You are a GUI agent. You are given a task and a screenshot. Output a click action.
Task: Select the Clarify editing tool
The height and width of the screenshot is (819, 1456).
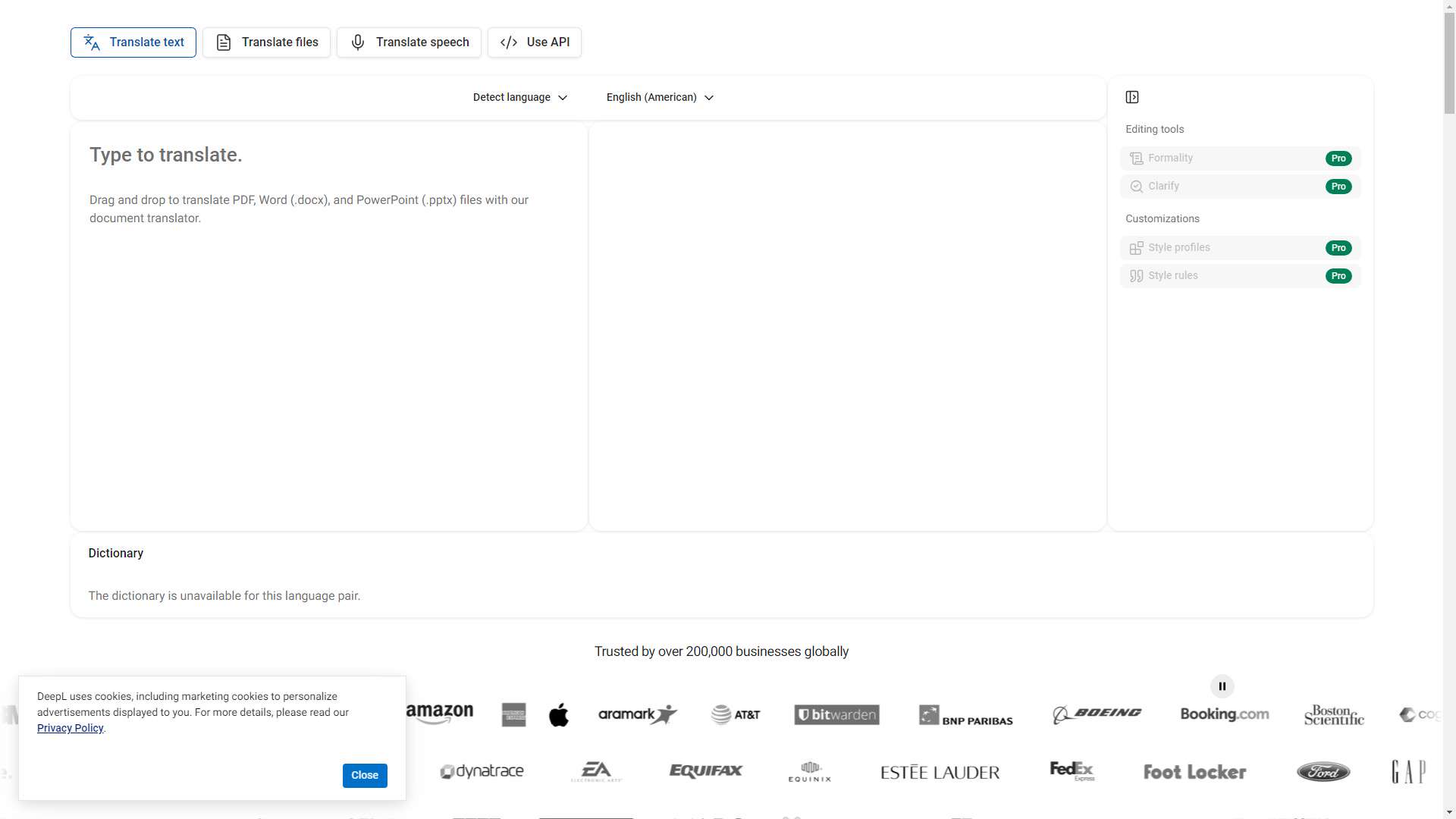pyautogui.click(x=1241, y=187)
